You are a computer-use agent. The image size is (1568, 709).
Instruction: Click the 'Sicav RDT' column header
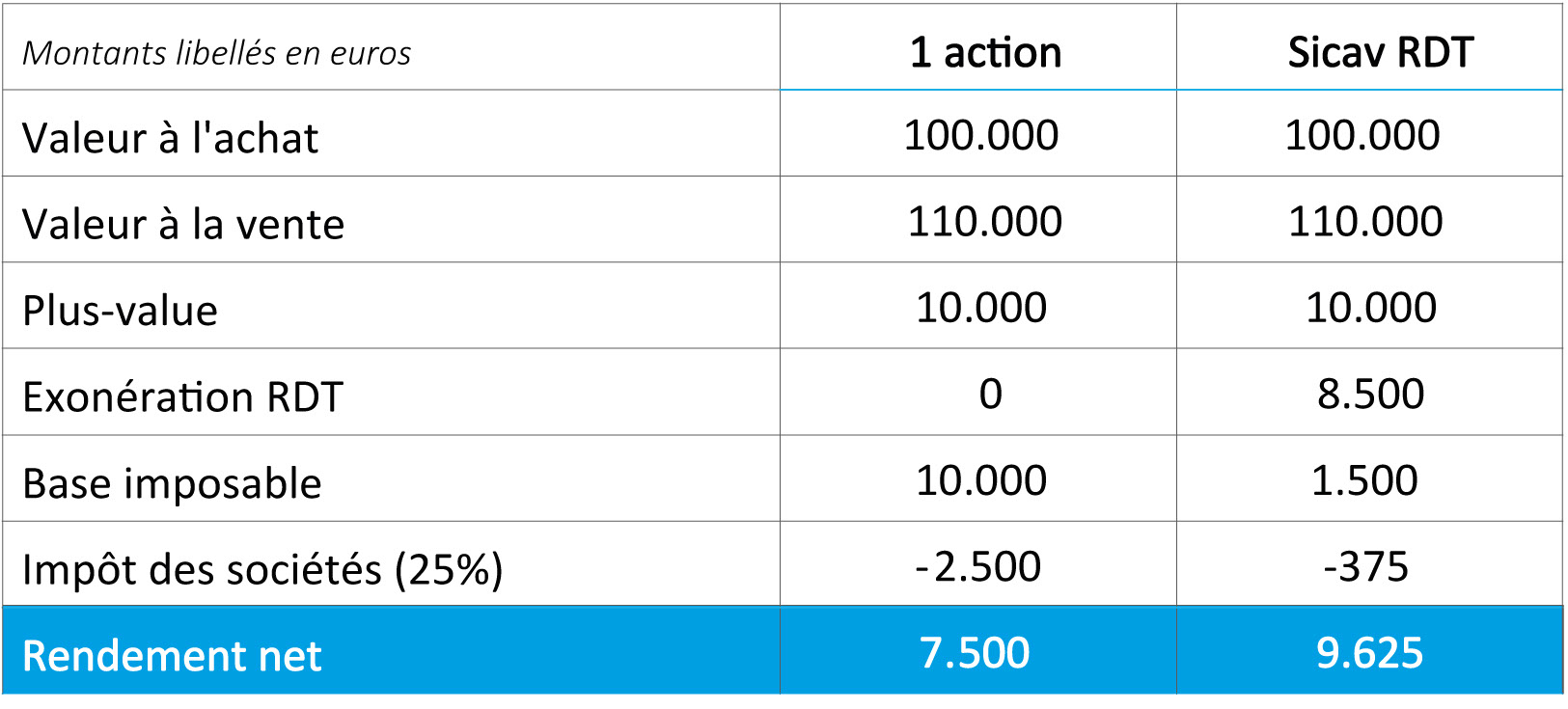coord(1380,53)
